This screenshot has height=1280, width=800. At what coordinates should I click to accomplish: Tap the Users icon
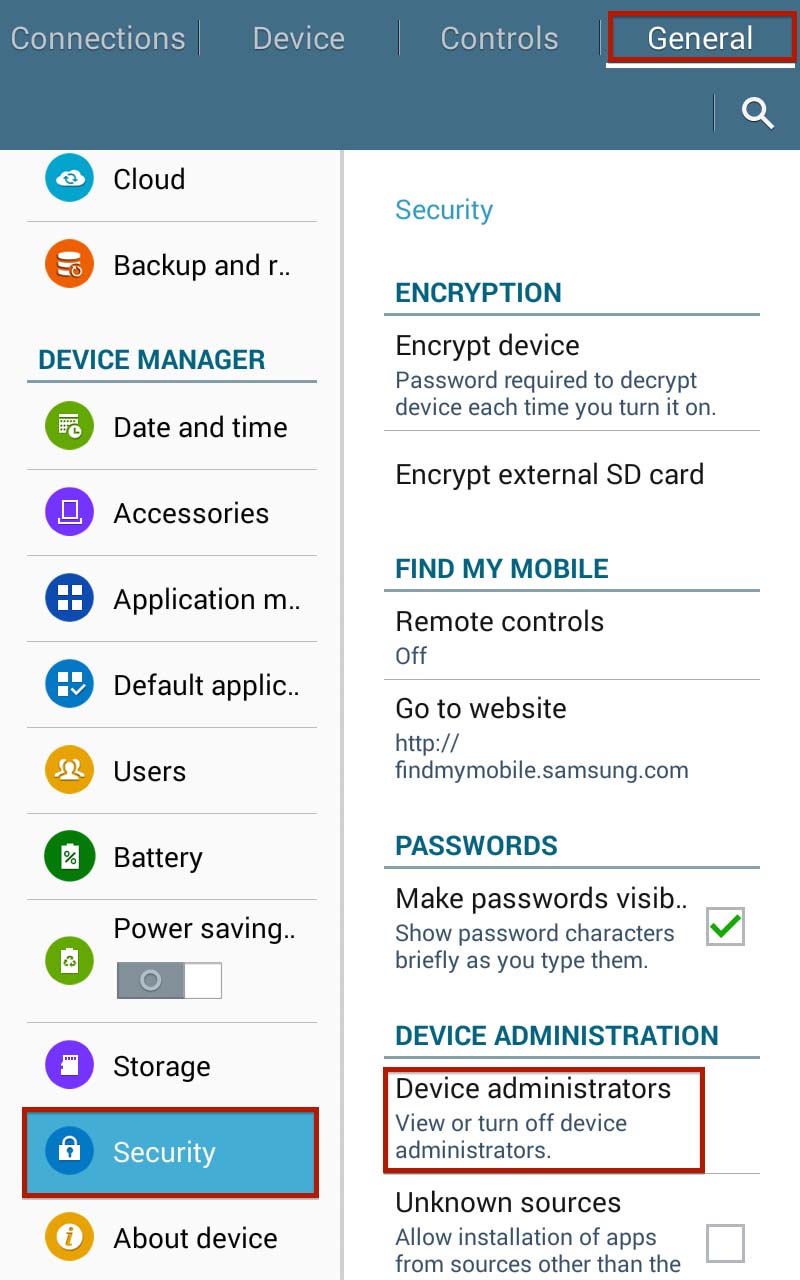coord(69,771)
